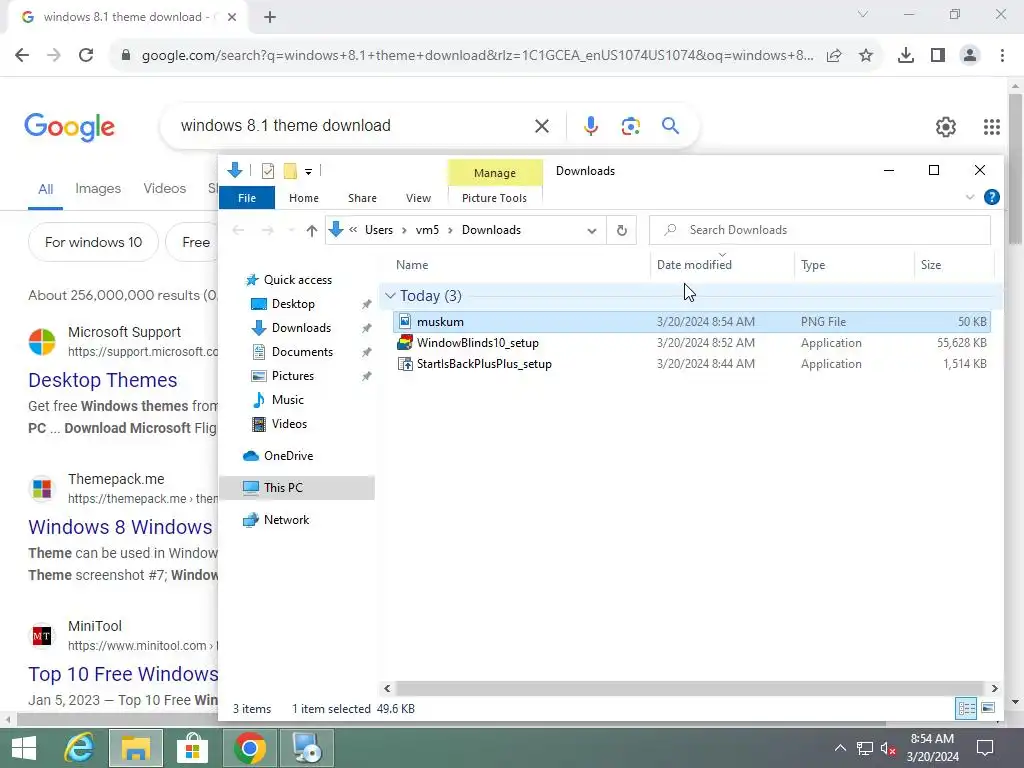
Task: Click the WindowBlinds10_setup application icon
Action: (x=405, y=343)
